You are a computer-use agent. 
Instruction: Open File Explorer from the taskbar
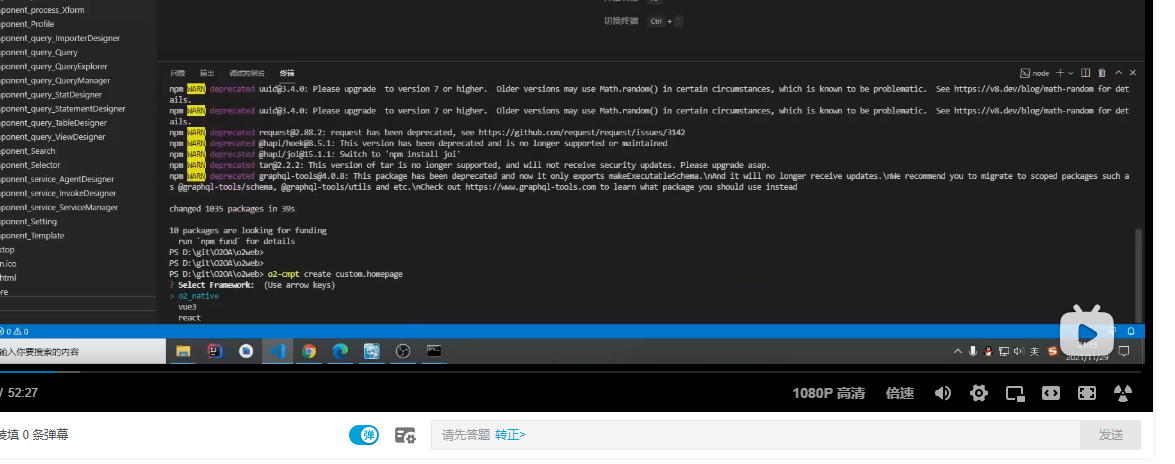click(184, 351)
